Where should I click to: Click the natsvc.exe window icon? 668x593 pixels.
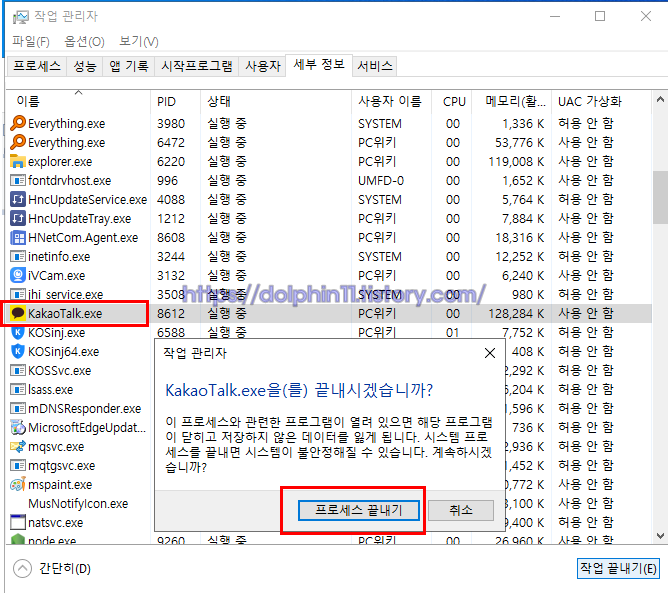(x=17, y=522)
